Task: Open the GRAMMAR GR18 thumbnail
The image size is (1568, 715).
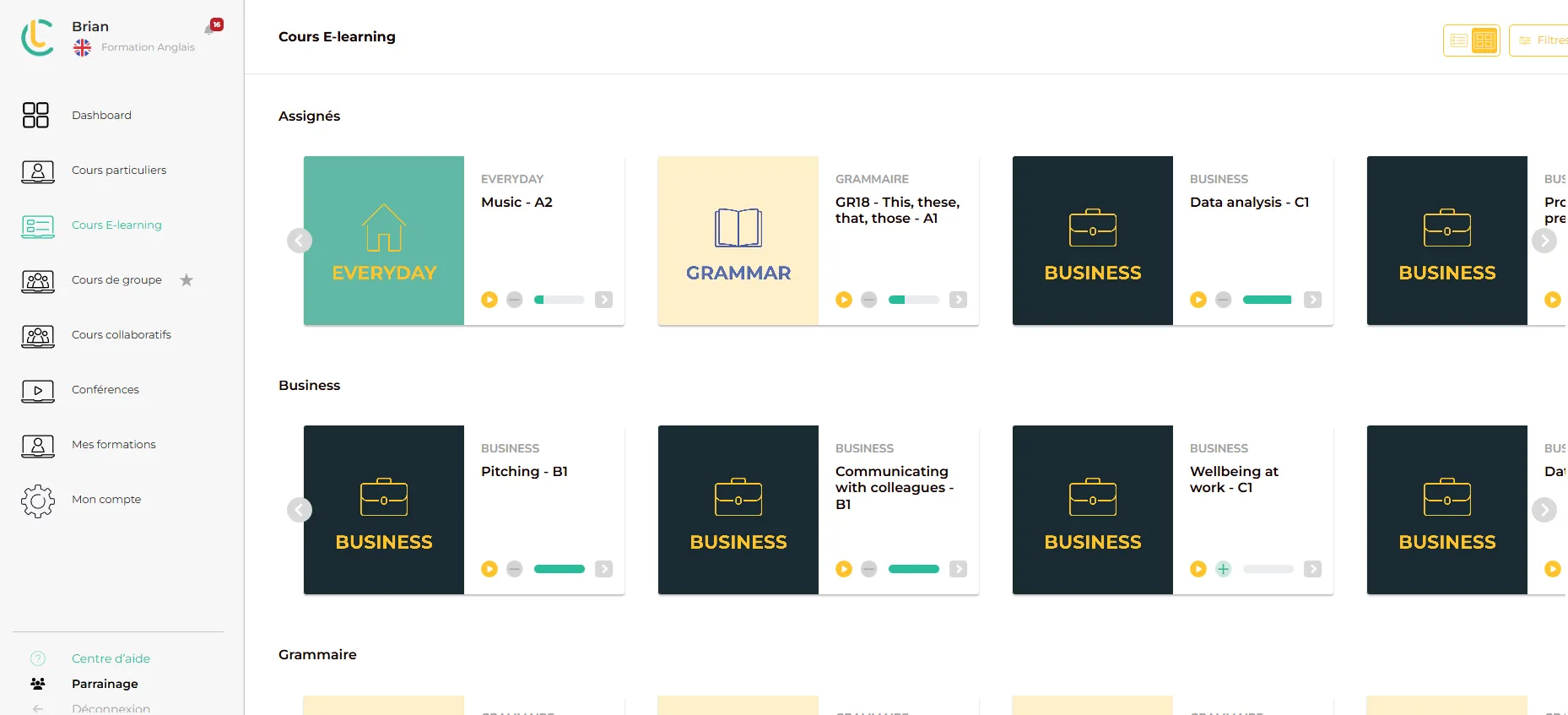Action: coord(738,241)
